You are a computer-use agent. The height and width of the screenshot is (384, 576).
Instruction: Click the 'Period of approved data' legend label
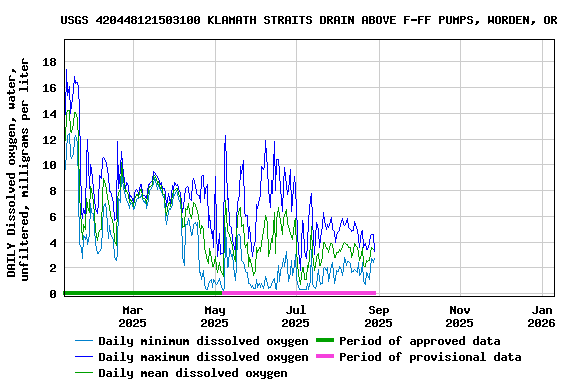pos(420,341)
